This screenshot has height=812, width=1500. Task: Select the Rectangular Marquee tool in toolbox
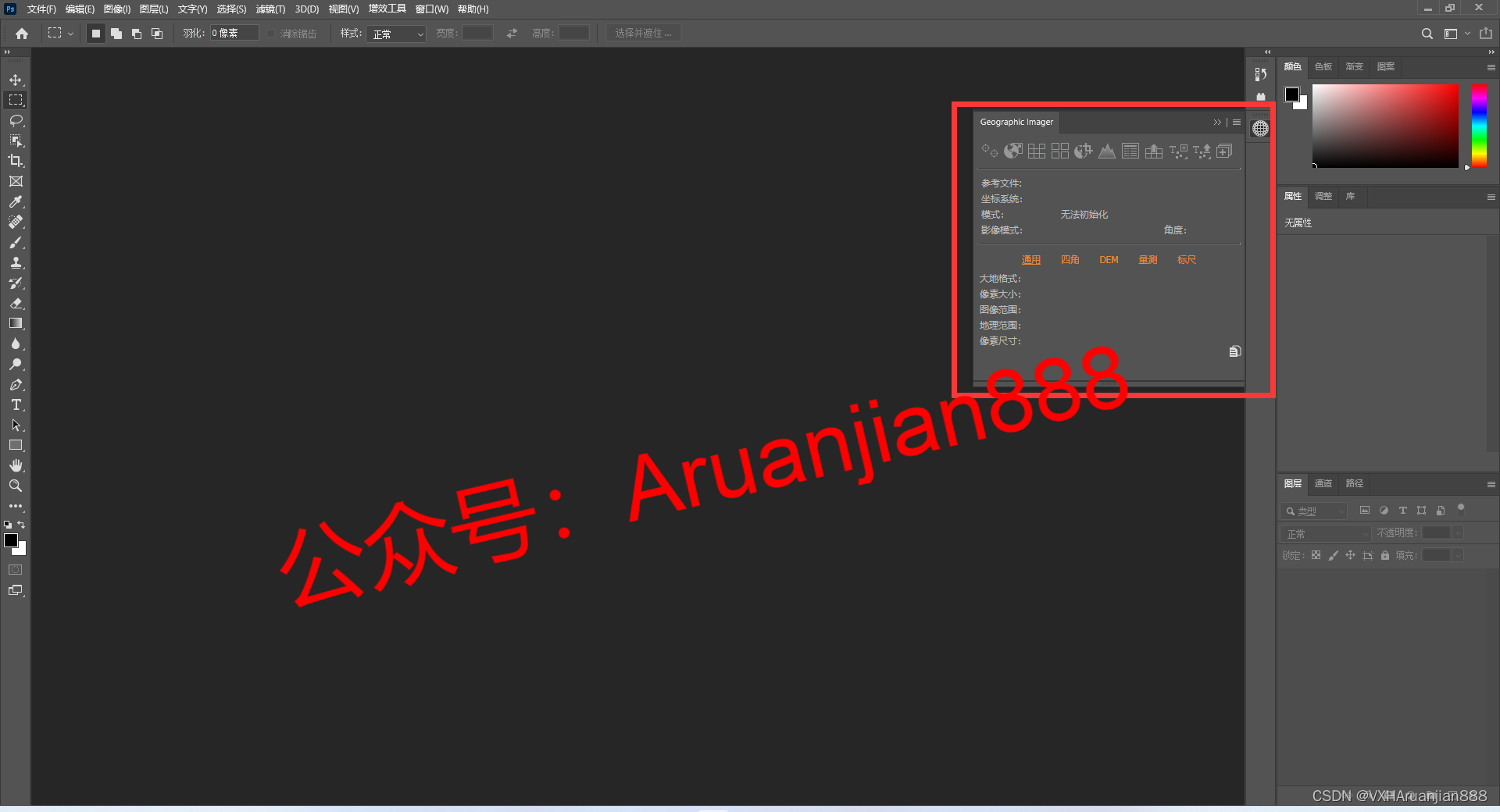pyautogui.click(x=16, y=100)
